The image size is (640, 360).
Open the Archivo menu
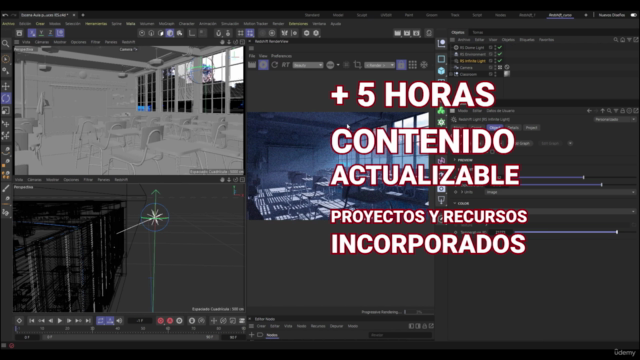[x=8, y=24]
